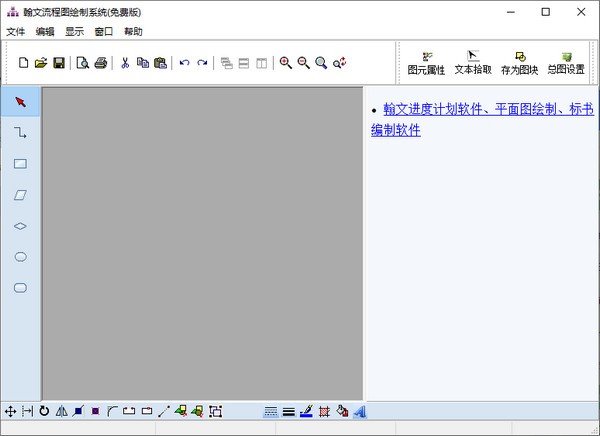The image size is (600, 436).
Task: Click the red hatch pattern fill icon
Action: click(324, 412)
